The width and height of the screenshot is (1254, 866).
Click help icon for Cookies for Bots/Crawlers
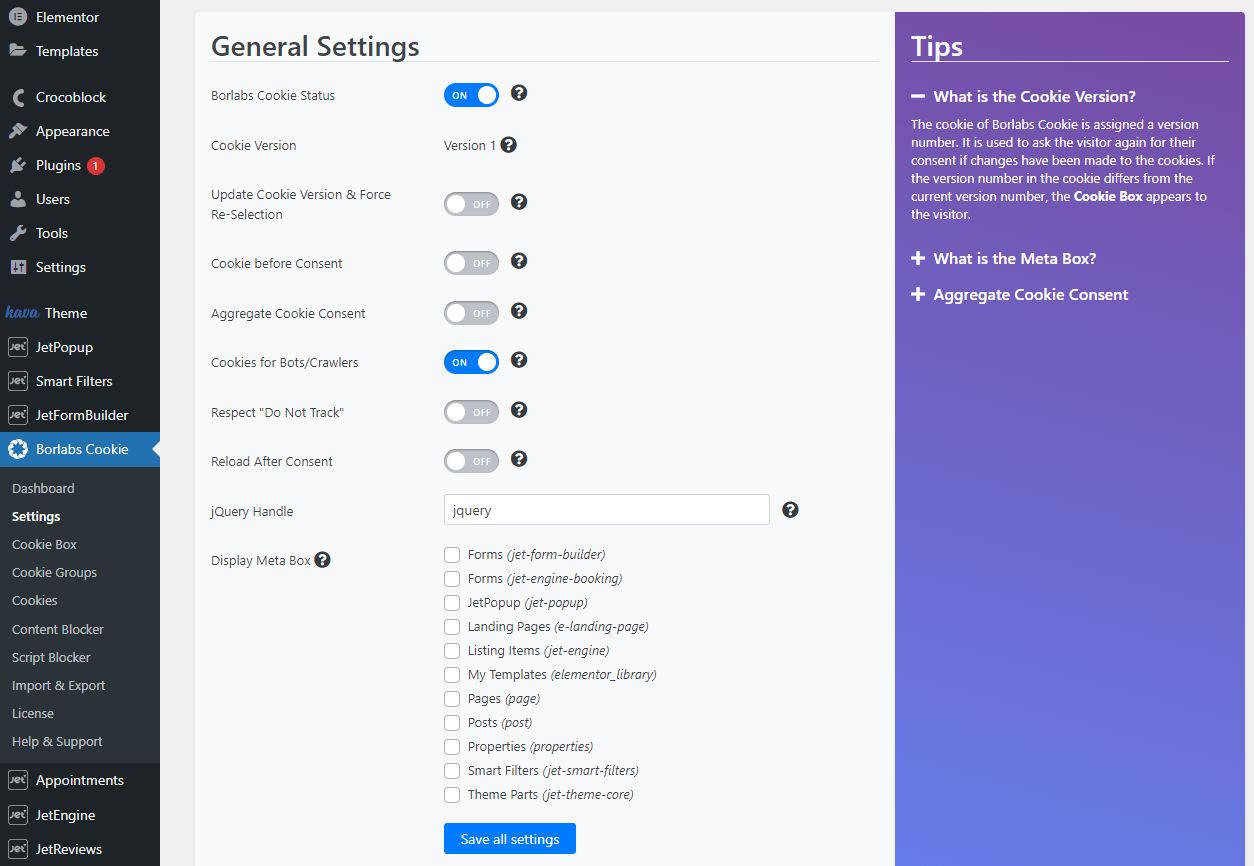coord(519,360)
